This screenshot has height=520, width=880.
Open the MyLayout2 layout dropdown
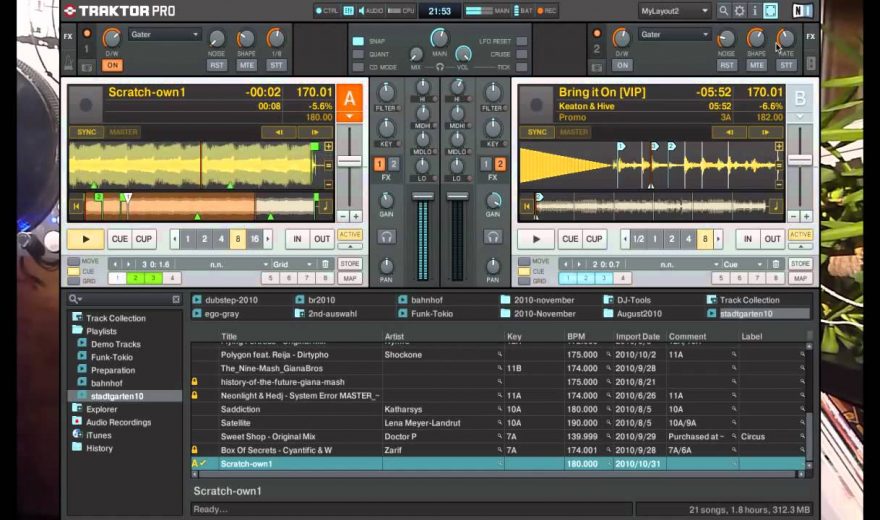coord(674,11)
